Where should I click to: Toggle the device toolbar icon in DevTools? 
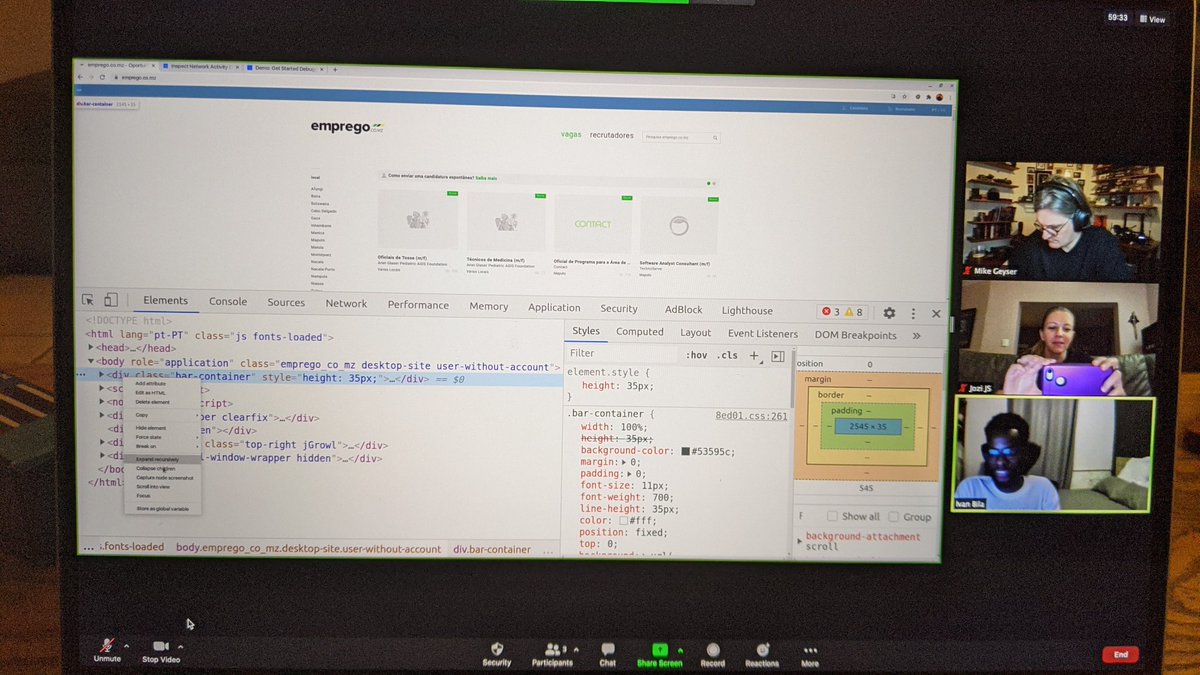click(x=111, y=299)
